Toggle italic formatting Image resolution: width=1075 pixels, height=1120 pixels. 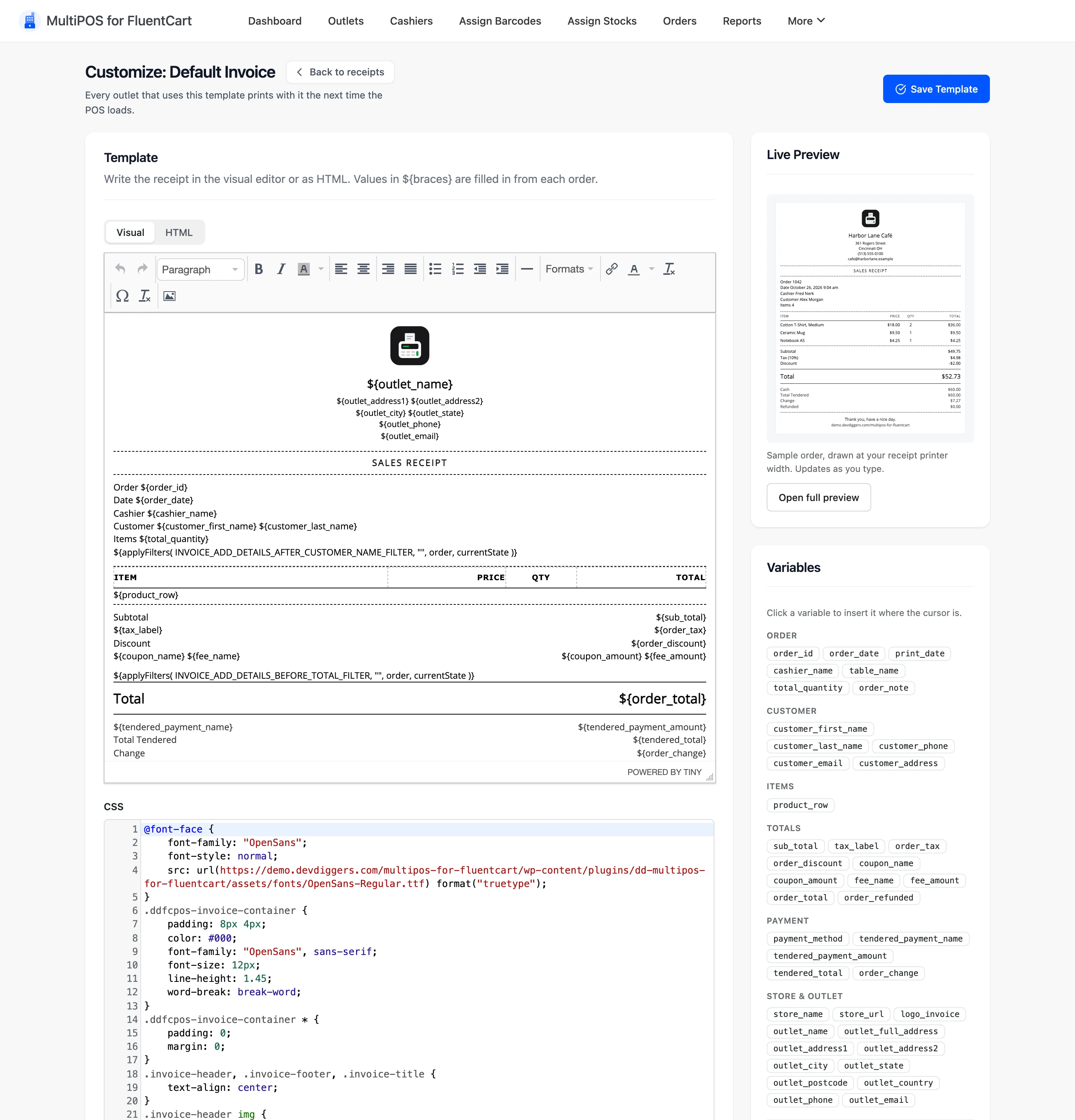click(x=281, y=269)
